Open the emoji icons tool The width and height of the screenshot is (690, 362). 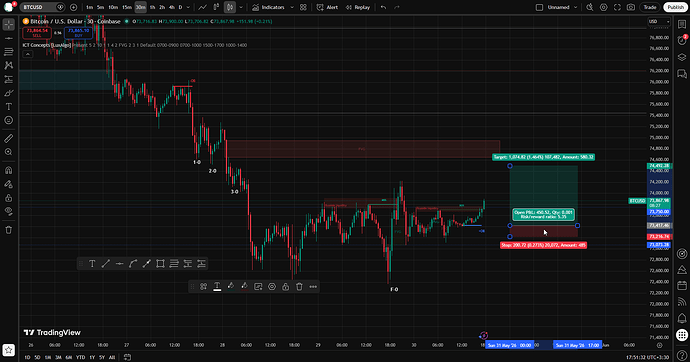pos(8,120)
